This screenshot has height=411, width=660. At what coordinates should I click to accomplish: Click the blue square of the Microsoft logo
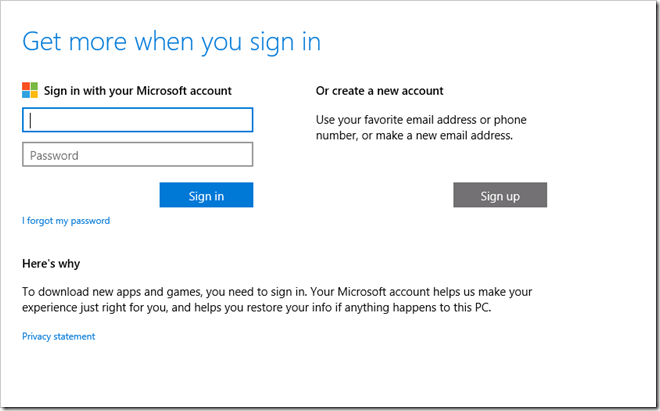27,94
